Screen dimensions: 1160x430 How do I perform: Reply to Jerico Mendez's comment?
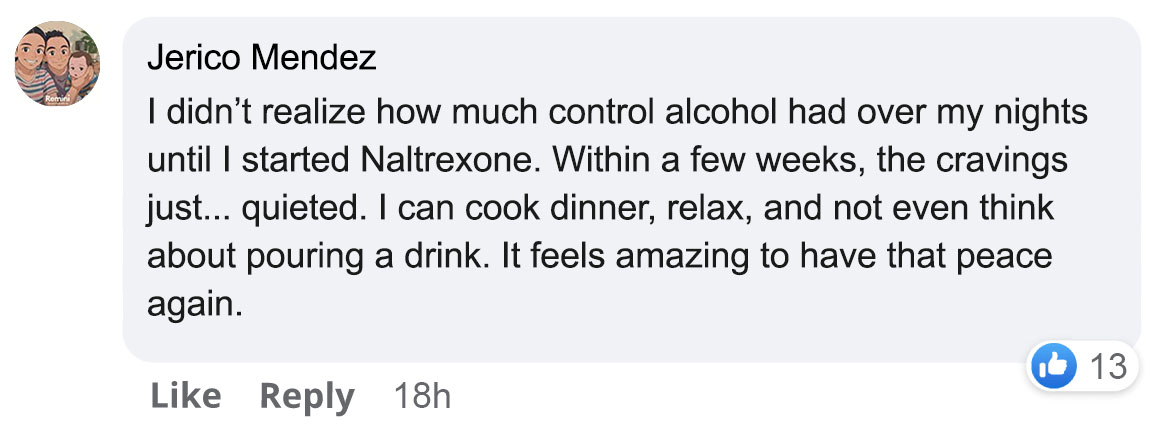pos(307,396)
